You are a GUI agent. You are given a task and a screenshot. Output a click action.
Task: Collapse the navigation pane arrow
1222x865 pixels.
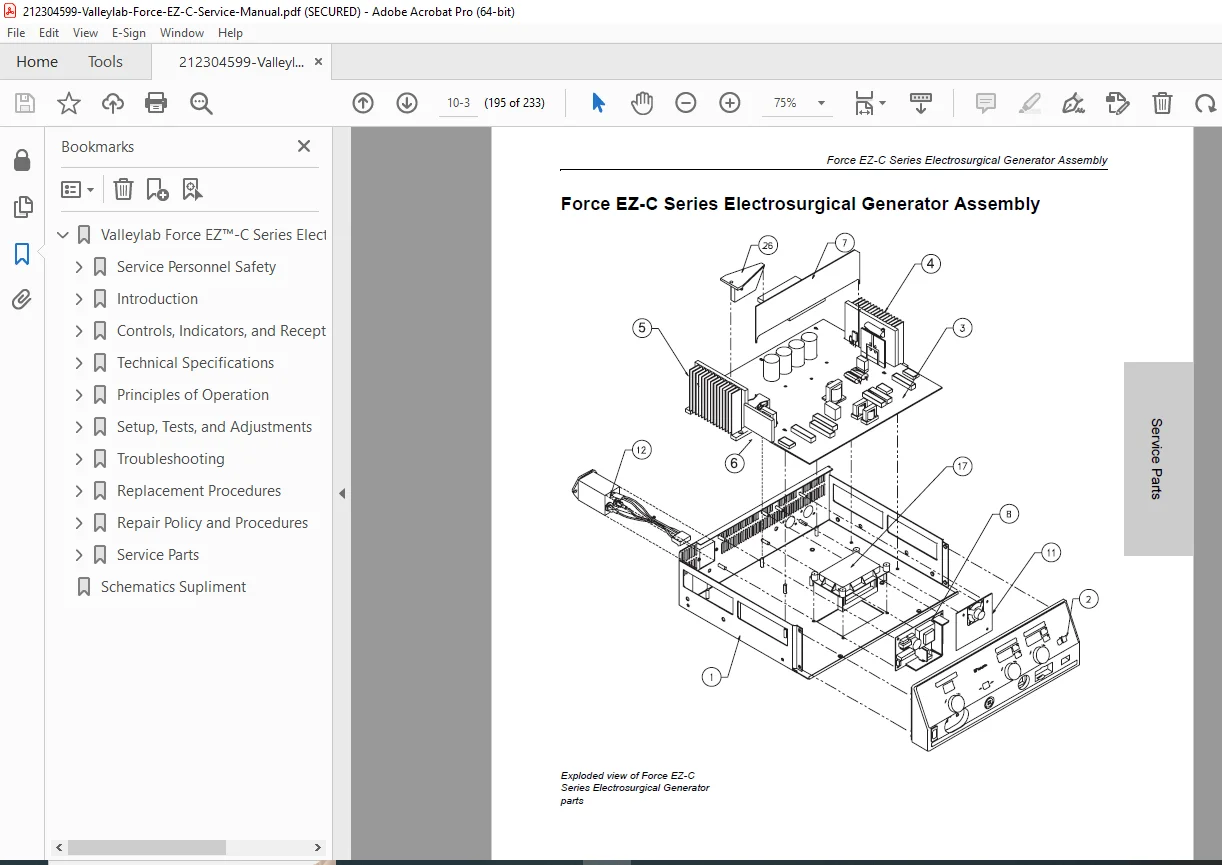342,494
